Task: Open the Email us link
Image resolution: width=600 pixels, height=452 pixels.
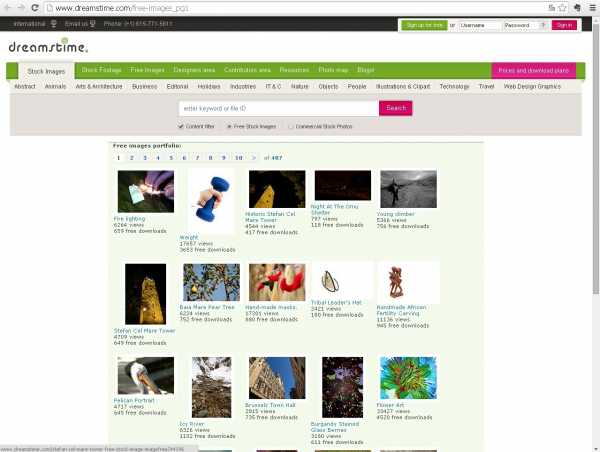Action: tap(80, 24)
